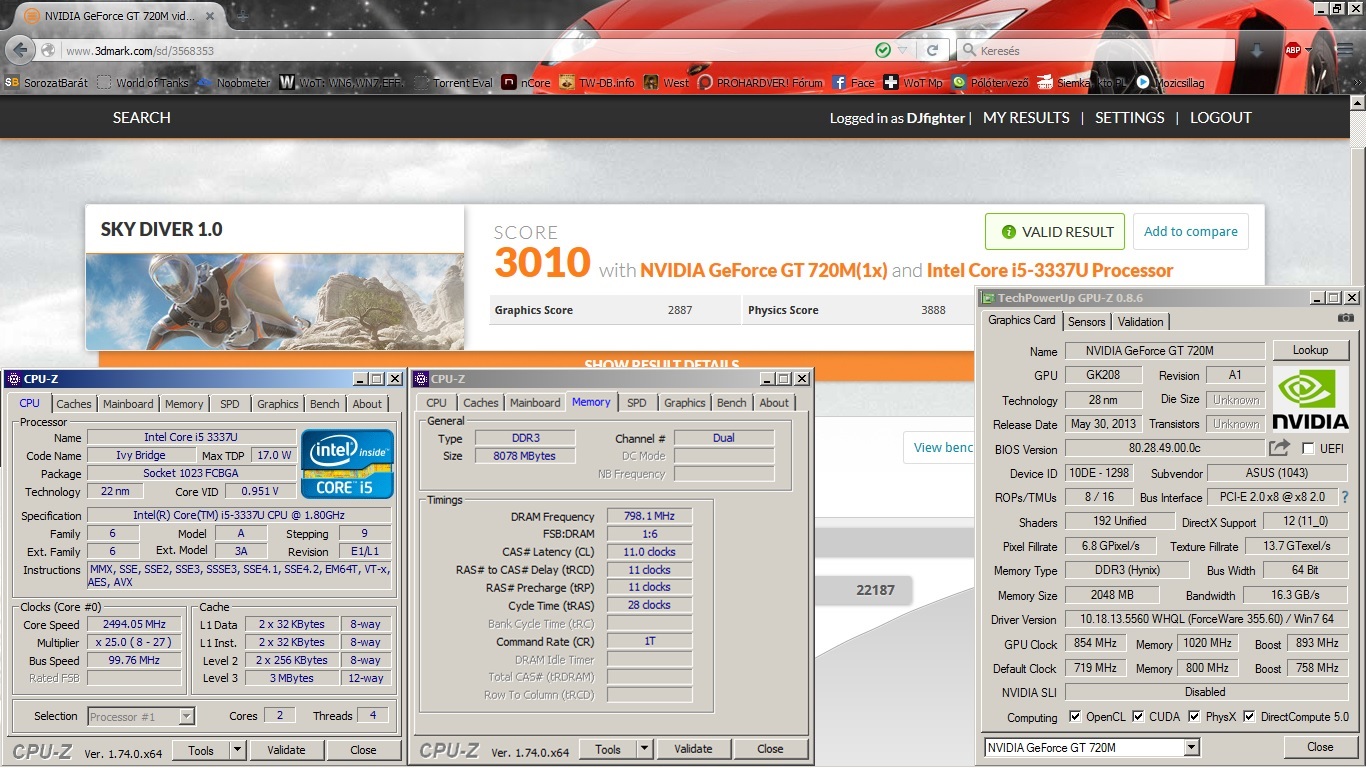Screen dimensions: 1366x768
Task: Open the West bookmark
Action: pos(667,83)
